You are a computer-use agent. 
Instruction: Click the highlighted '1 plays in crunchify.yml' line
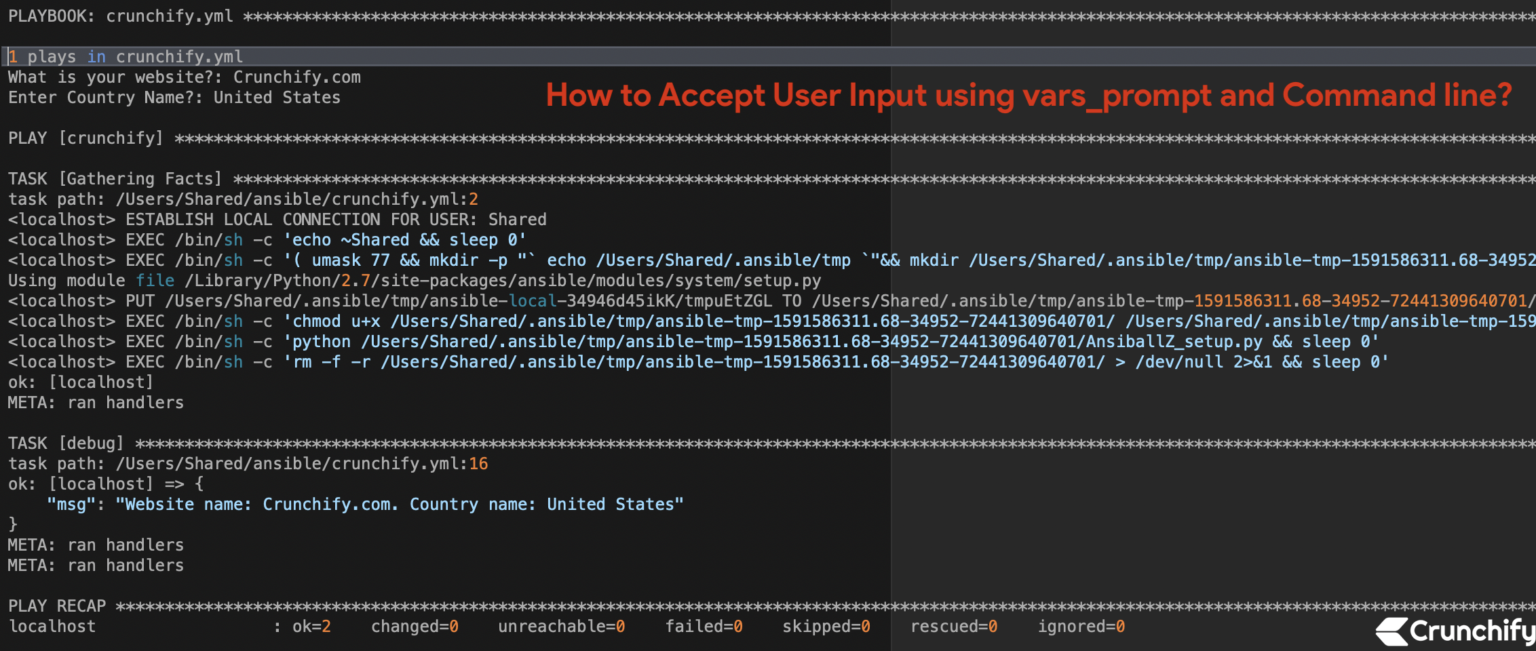(123, 56)
